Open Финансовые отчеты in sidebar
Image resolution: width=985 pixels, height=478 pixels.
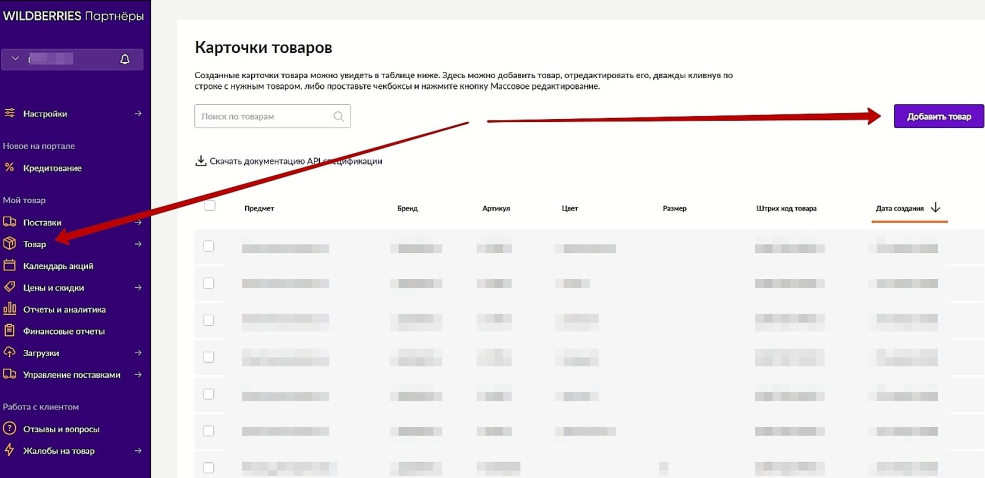point(63,331)
